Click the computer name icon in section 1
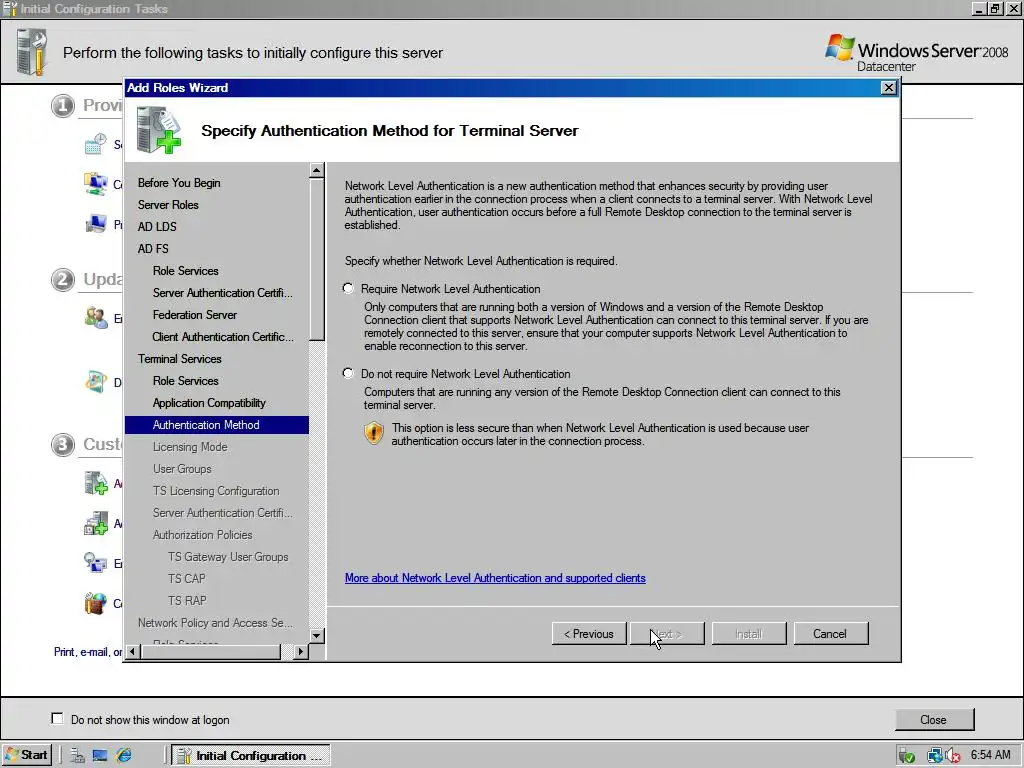 click(x=96, y=224)
